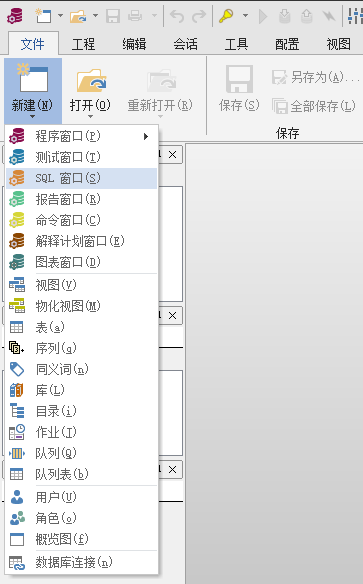Open the 会话 ribbon tab
This screenshot has width=363, height=584.
[185, 44]
